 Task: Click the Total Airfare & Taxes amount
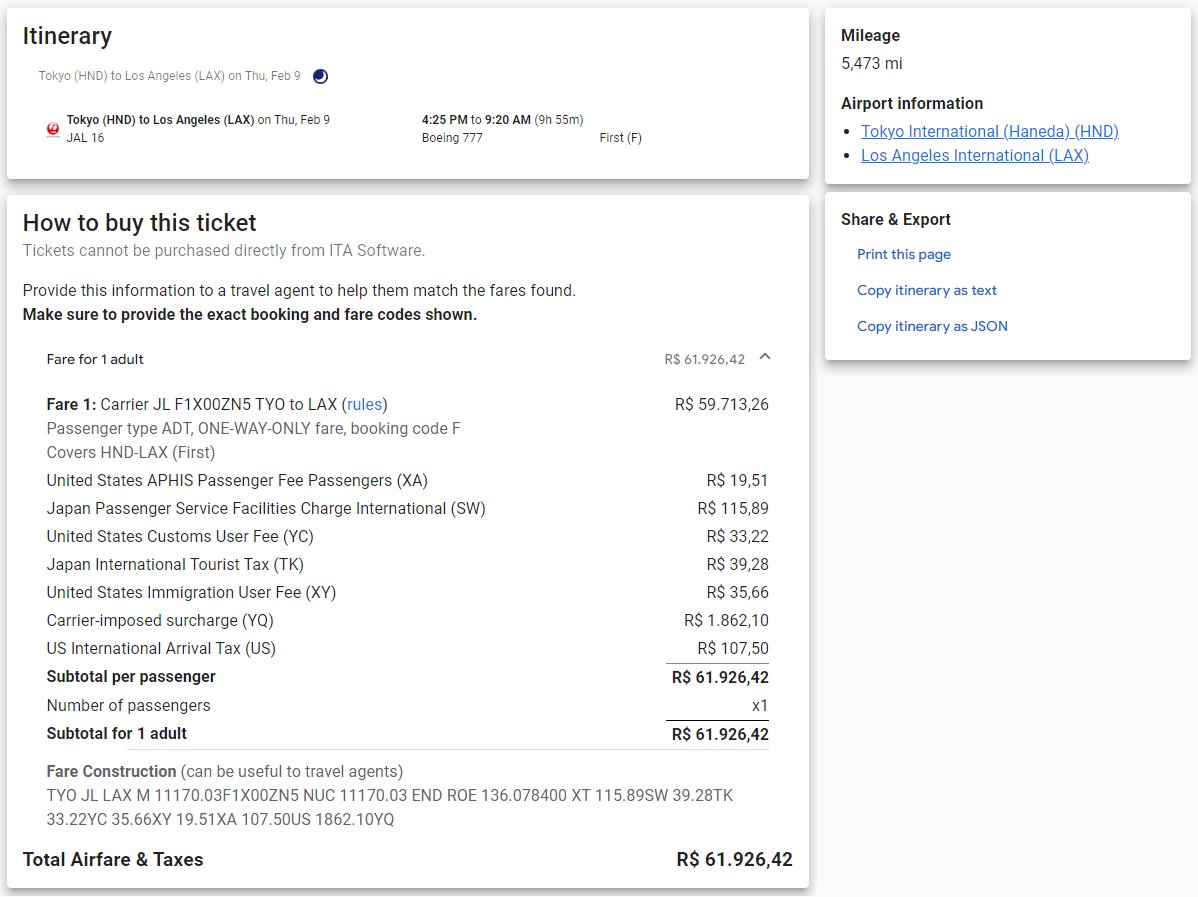734,860
